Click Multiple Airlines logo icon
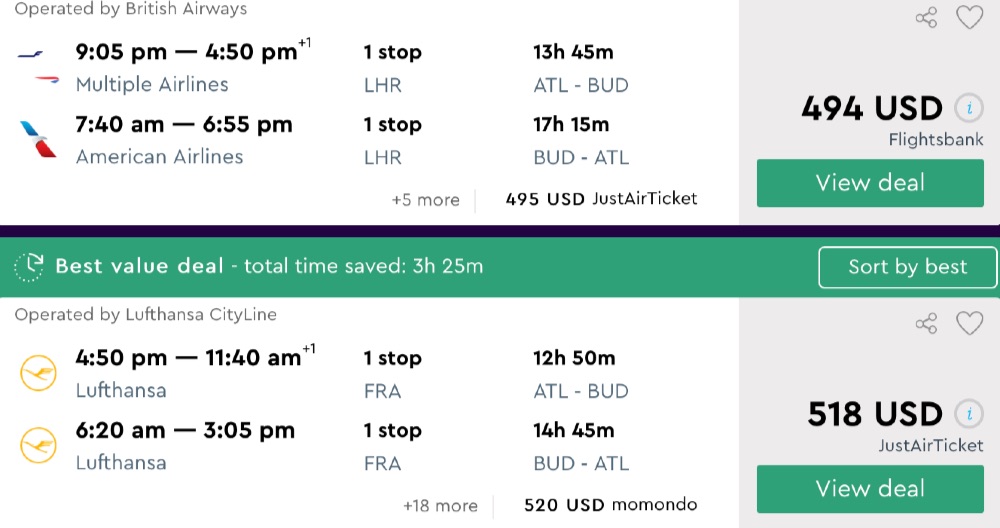The height and width of the screenshot is (528, 1000). tap(39, 67)
